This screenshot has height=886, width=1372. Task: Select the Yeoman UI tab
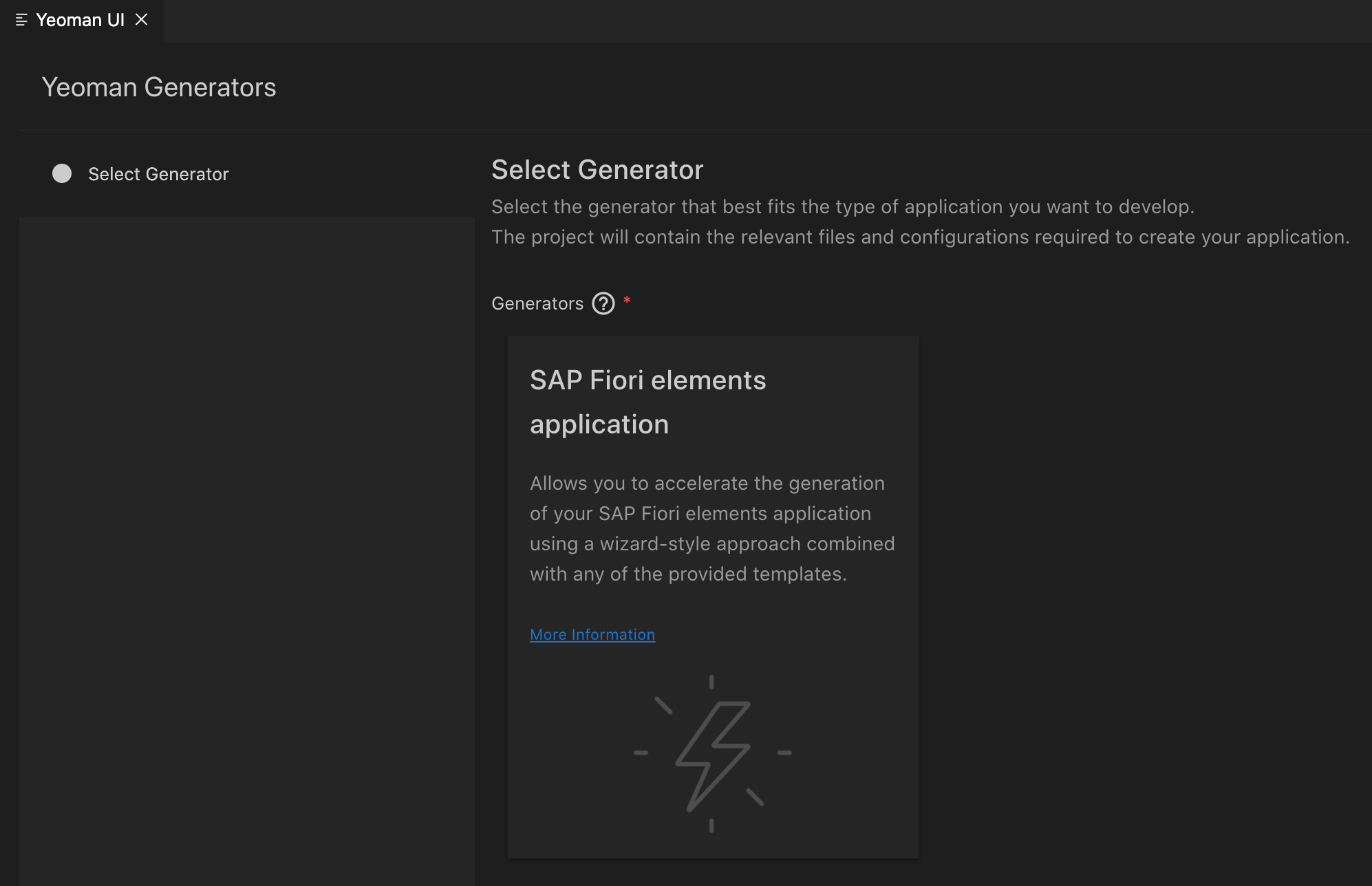(81, 21)
